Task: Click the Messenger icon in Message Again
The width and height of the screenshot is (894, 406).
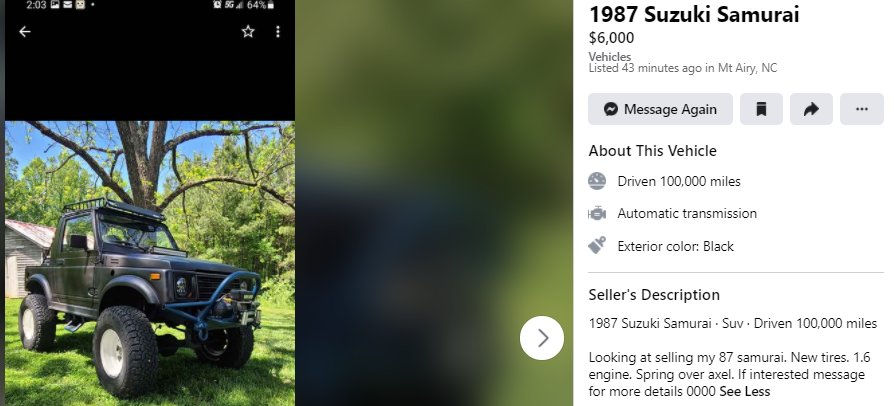Action: pyautogui.click(x=611, y=109)
